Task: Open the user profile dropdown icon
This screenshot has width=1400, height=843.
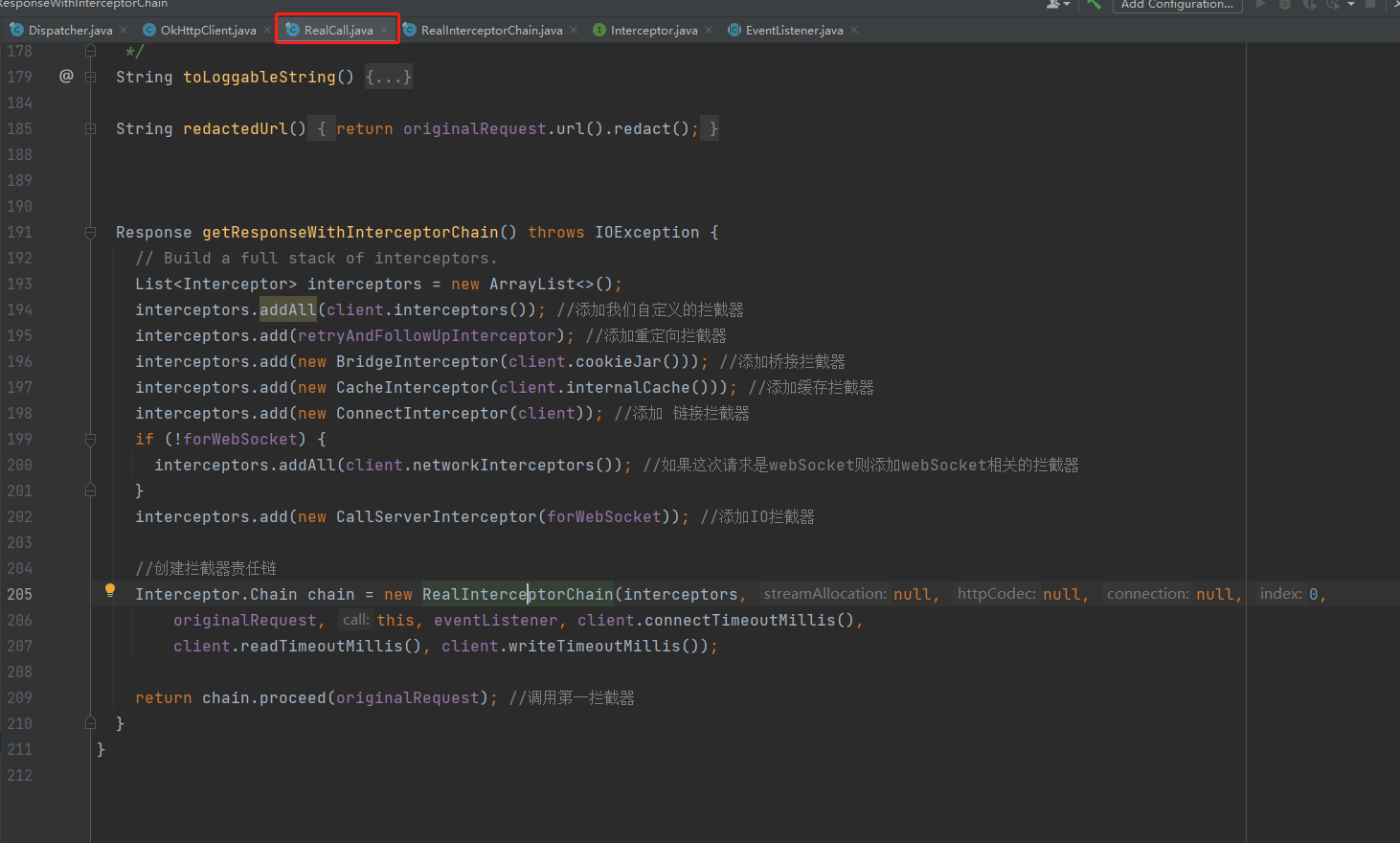Action: tap(1058, 4)
